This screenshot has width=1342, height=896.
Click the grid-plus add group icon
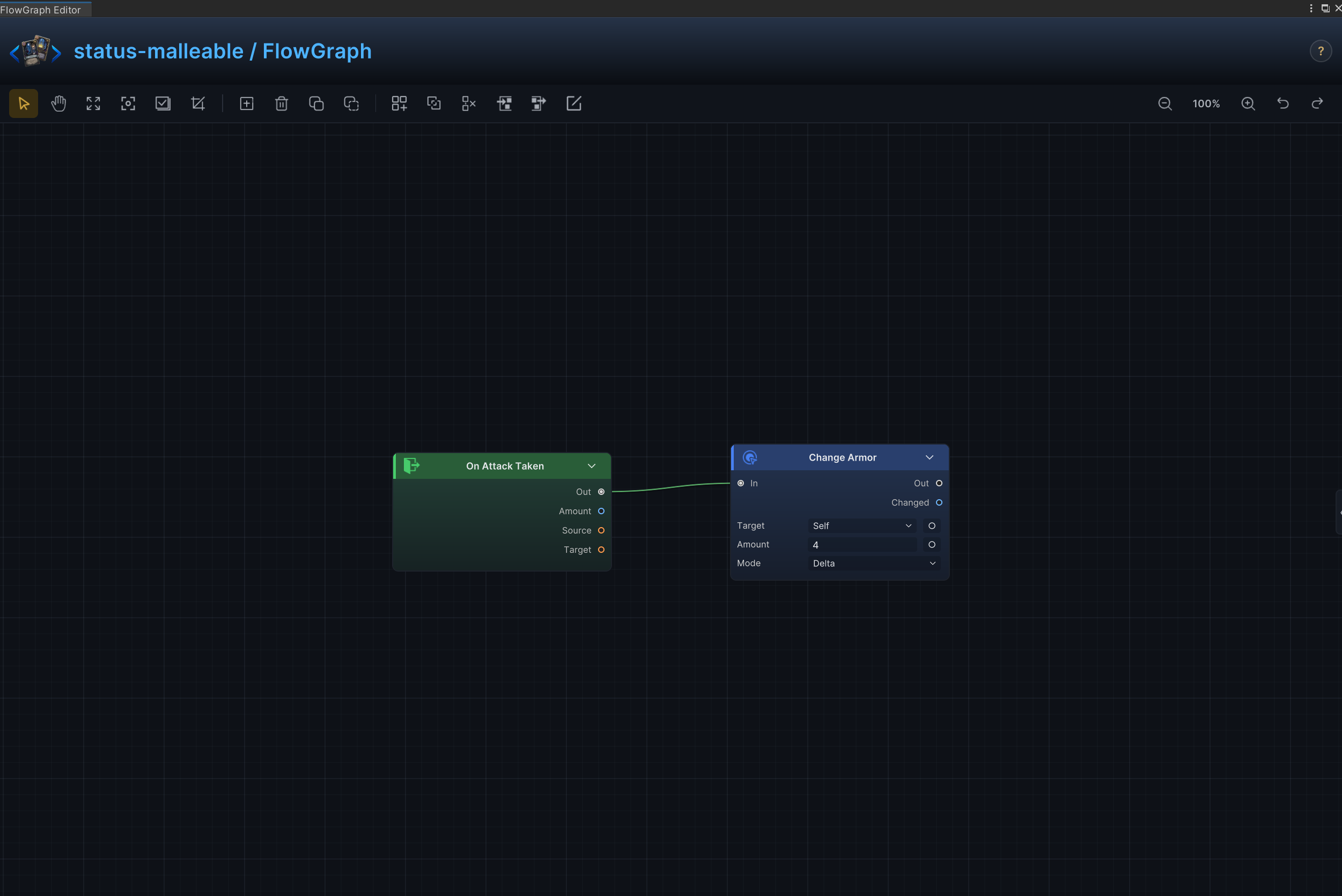(399, 103)
